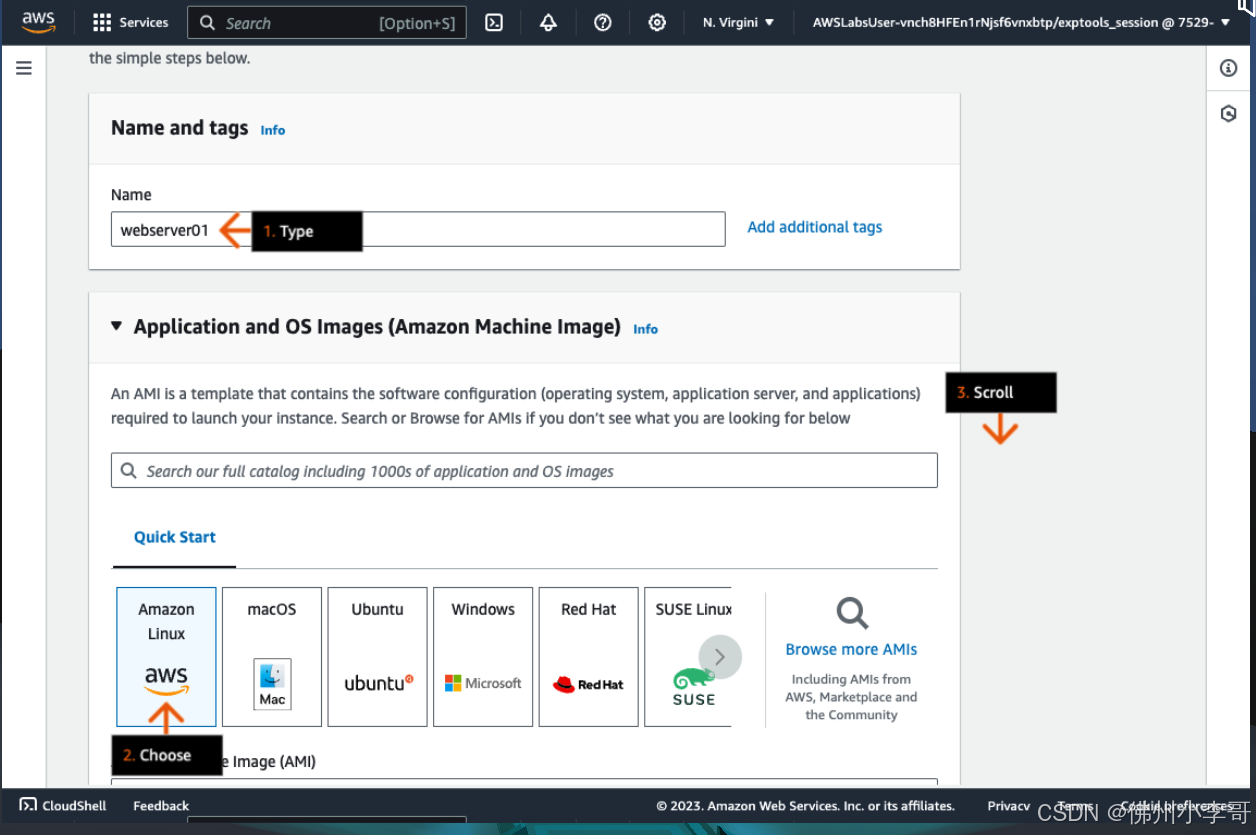Collapse Application and OS Images section
The image size is (1256, 835).
point(117,326)
